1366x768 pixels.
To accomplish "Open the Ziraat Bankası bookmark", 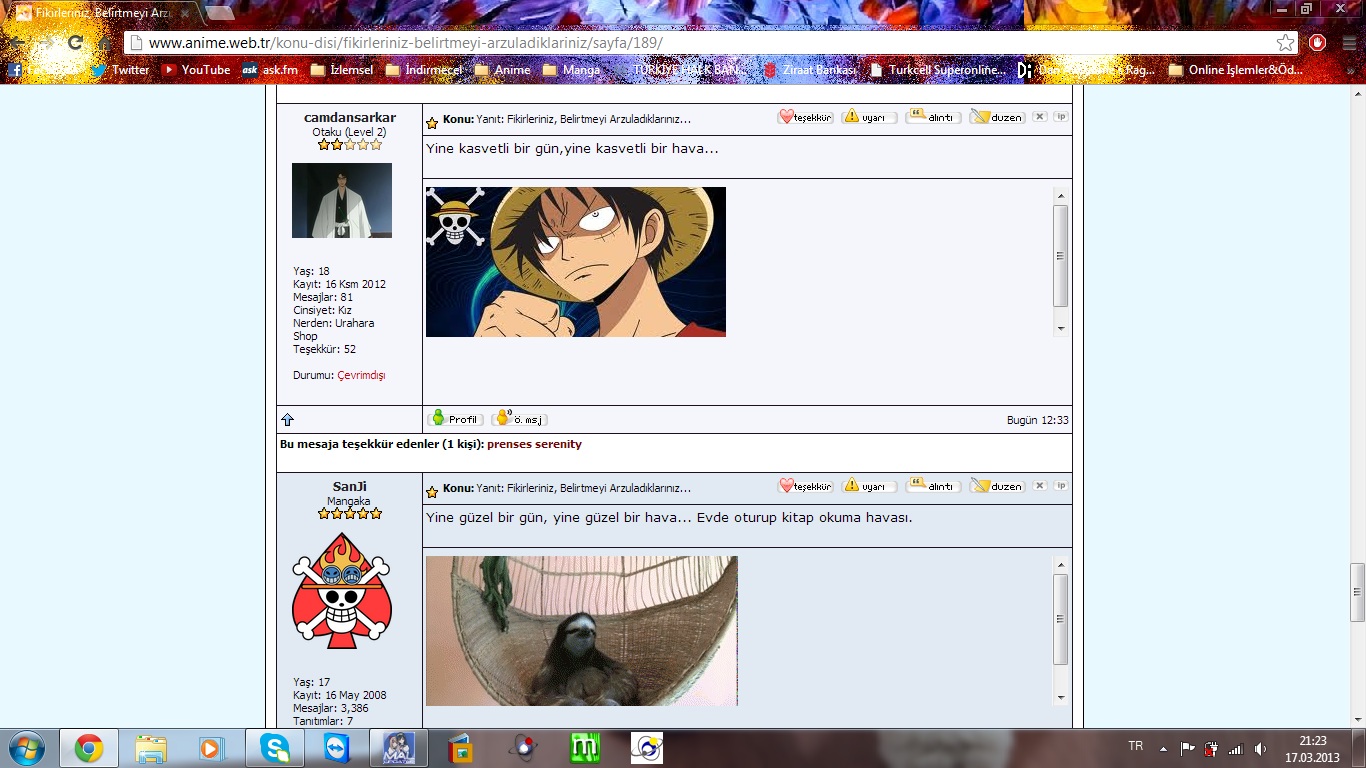I will pos(810,70).
